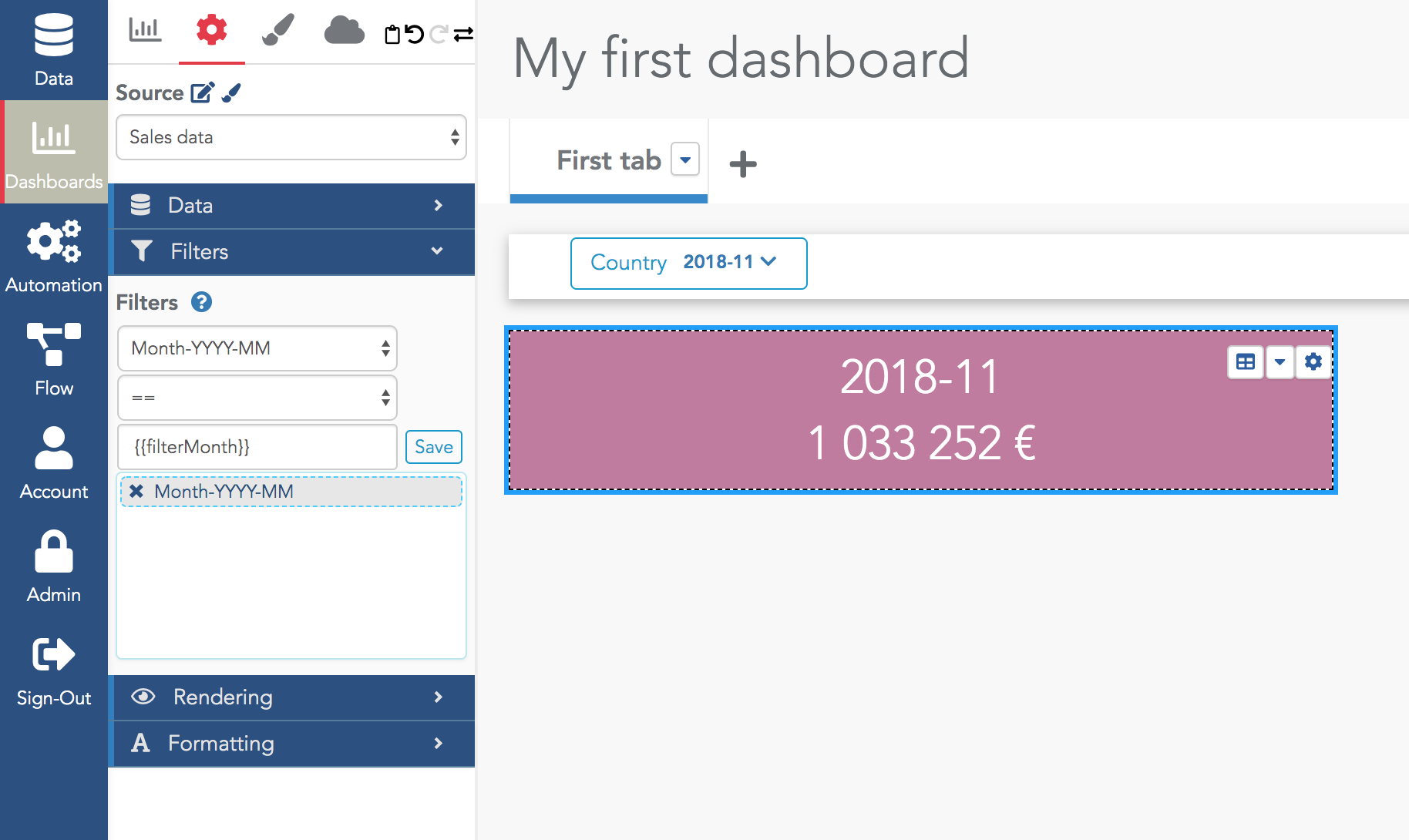The image size is (1409, 840).
Task: Select the First tab
Action: pos(609,160)
